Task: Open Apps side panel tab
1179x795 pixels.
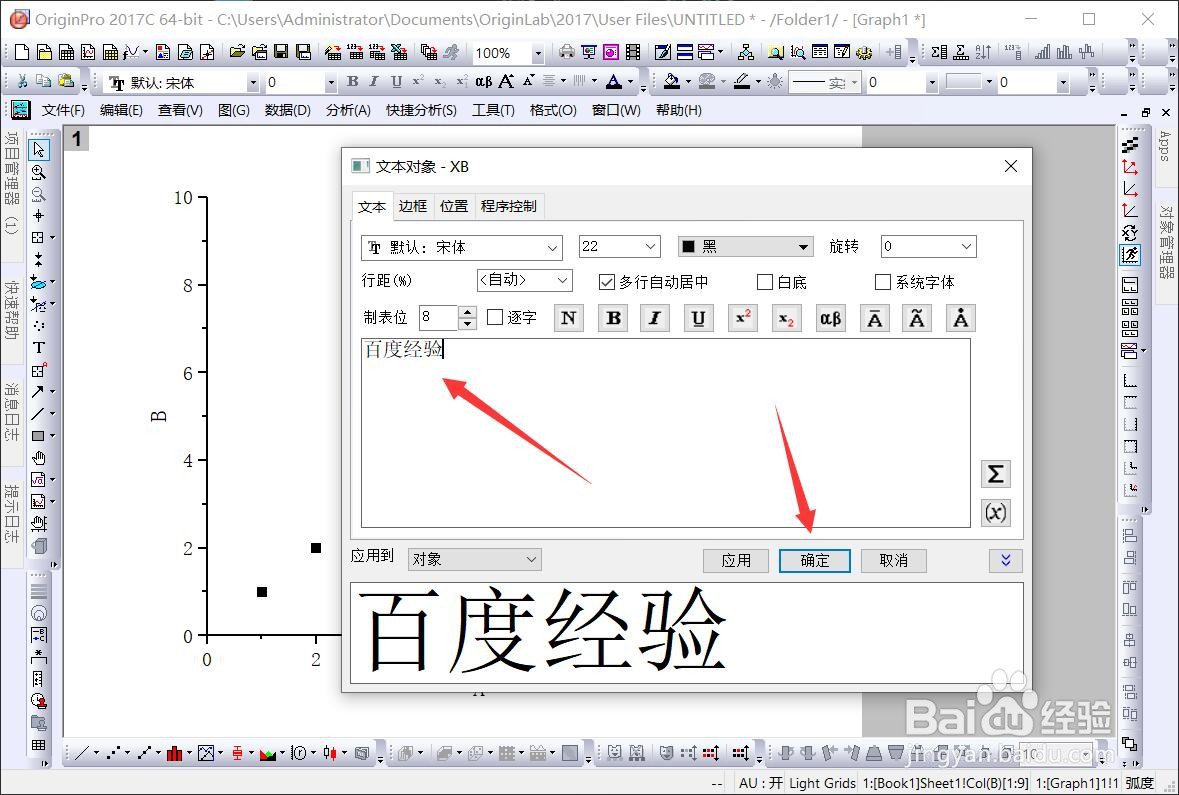Action: [1165, 146]
